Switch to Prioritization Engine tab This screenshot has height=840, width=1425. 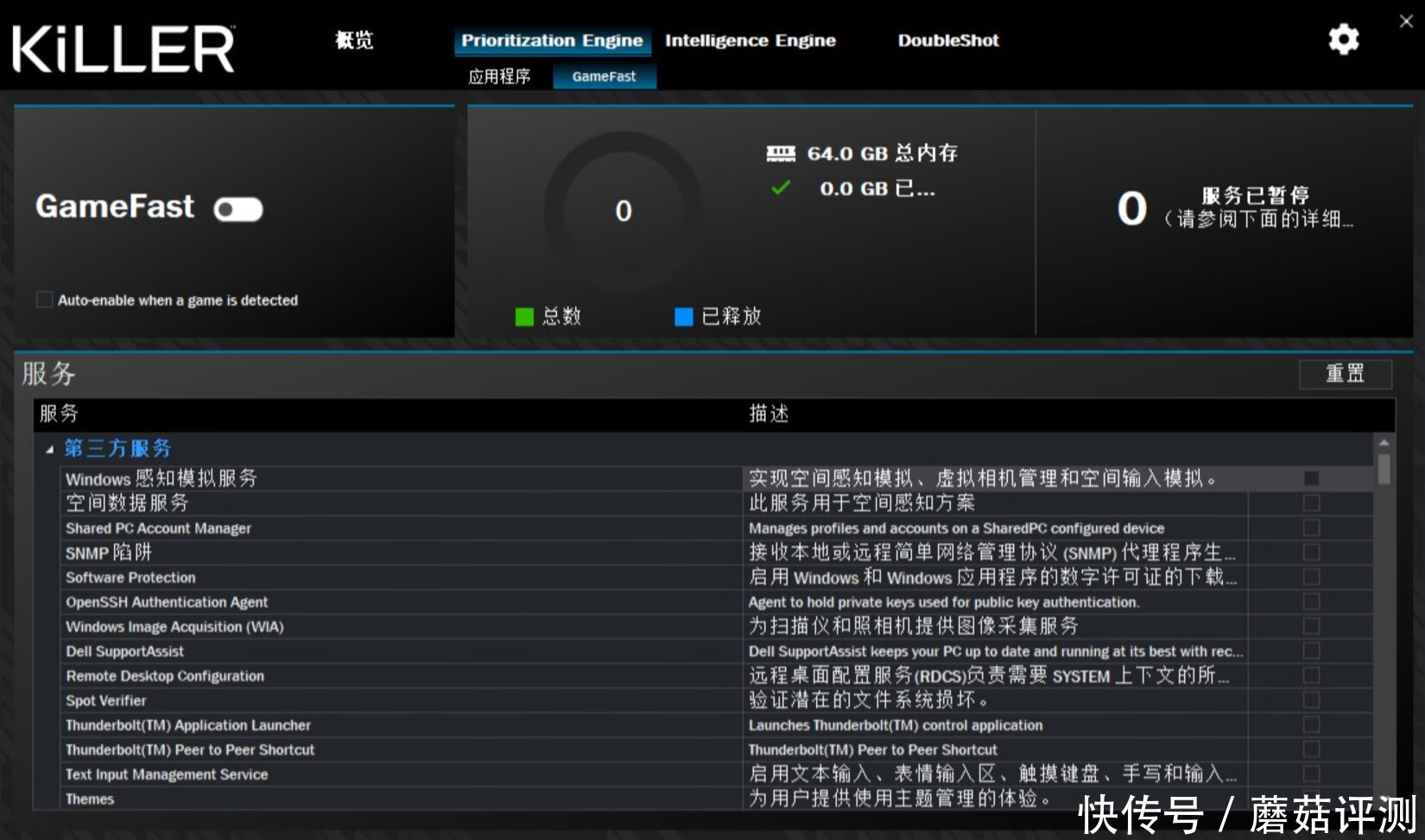(552, 41)
